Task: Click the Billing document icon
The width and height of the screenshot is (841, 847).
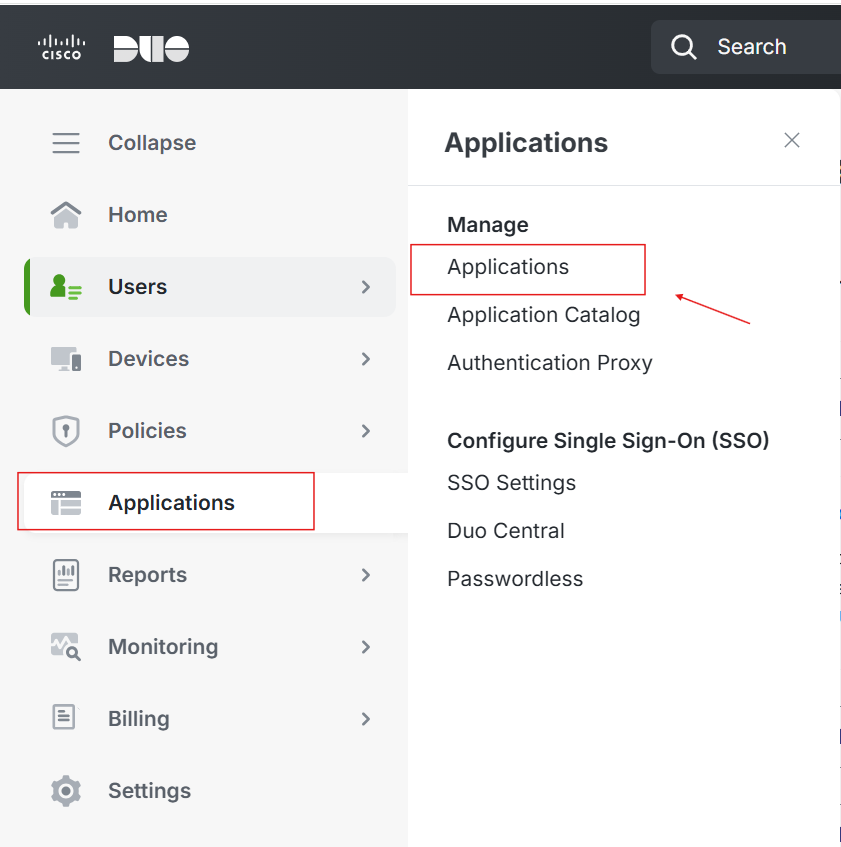Action: pos(64,718)
